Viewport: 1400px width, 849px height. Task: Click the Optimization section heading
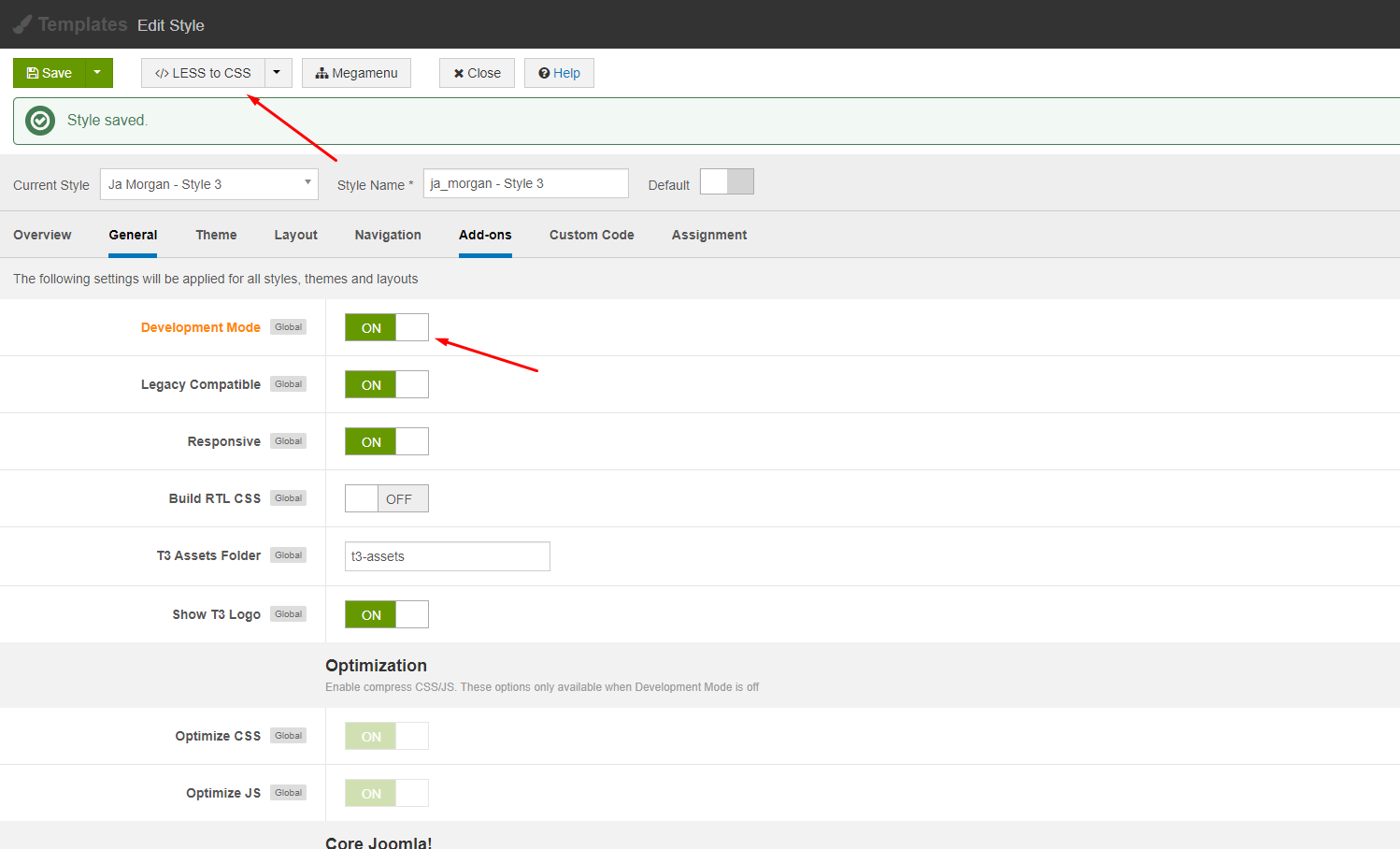[376, 666]
